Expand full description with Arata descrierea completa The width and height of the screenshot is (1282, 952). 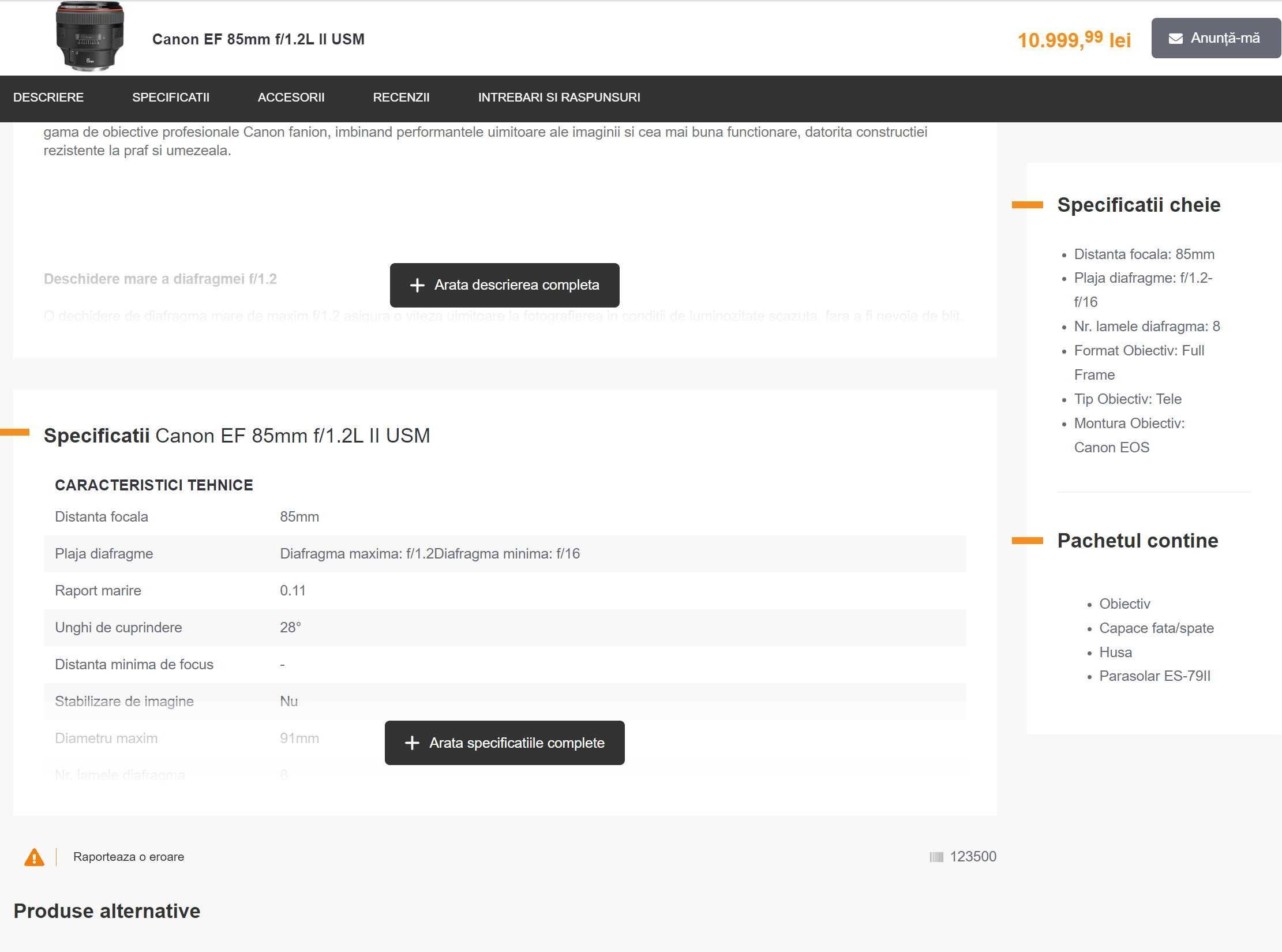tap(505, 285)
